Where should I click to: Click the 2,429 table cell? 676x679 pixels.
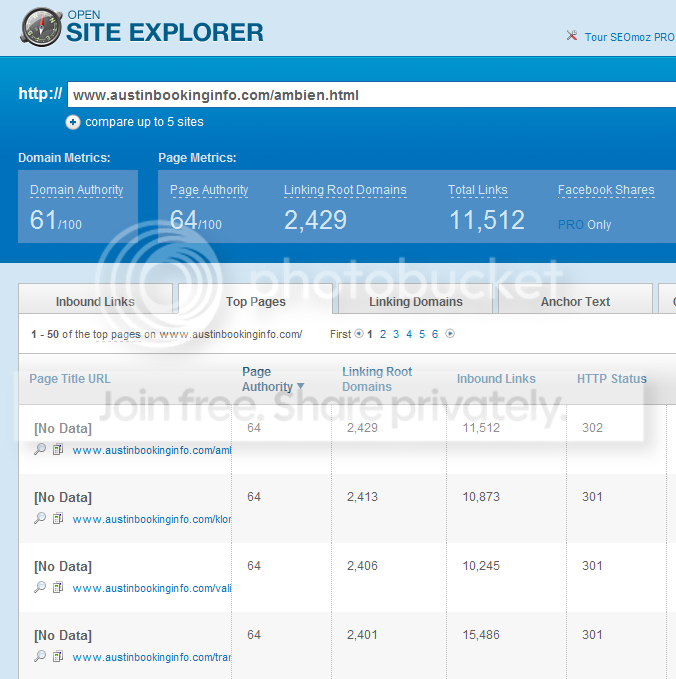tap(362, 428)
